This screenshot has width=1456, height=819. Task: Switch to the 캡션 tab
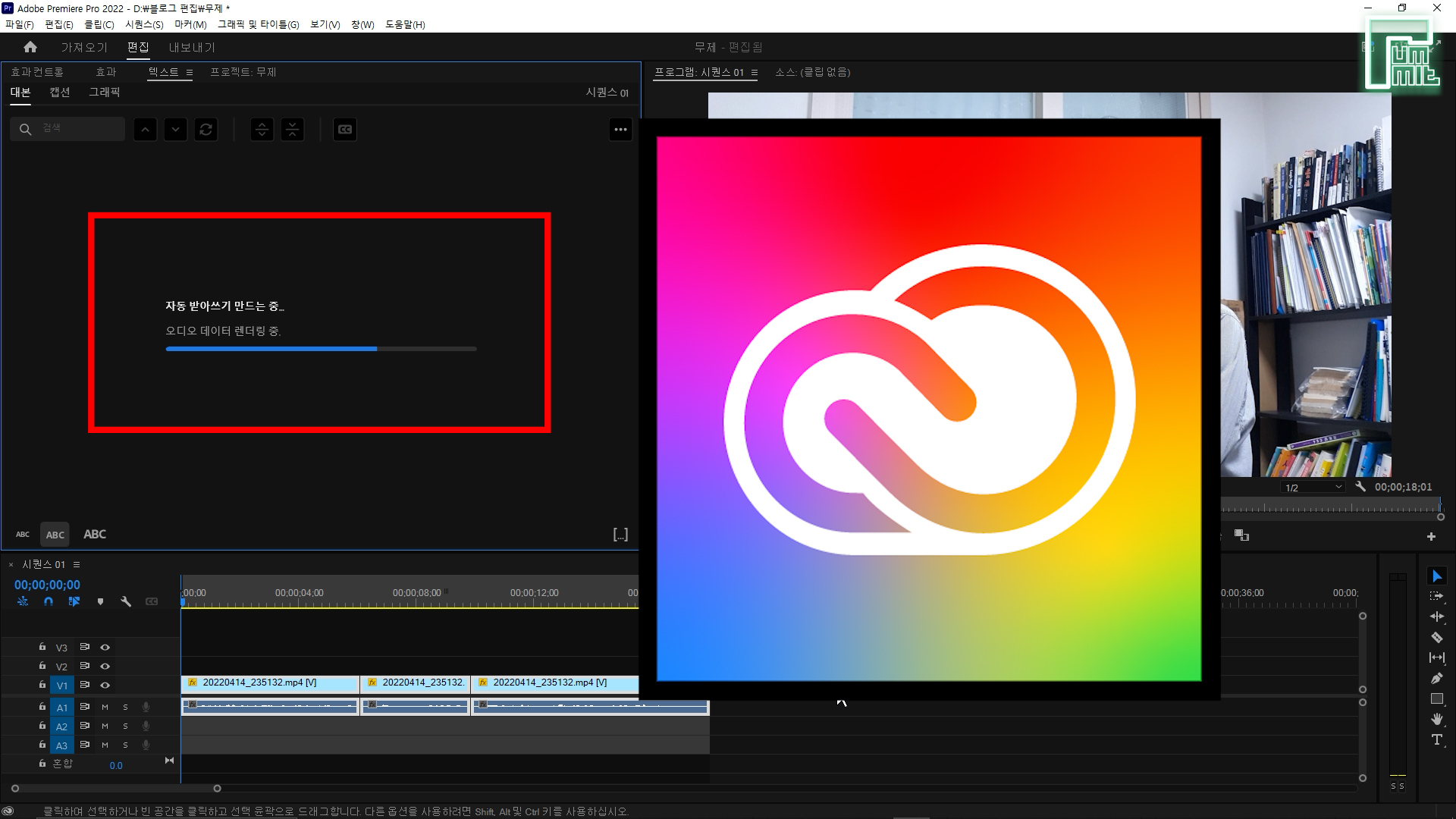pos(60,92)
